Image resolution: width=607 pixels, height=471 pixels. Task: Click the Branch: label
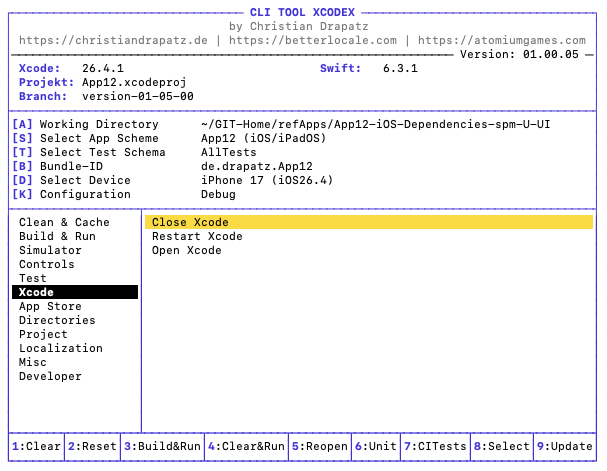point(43,96)
